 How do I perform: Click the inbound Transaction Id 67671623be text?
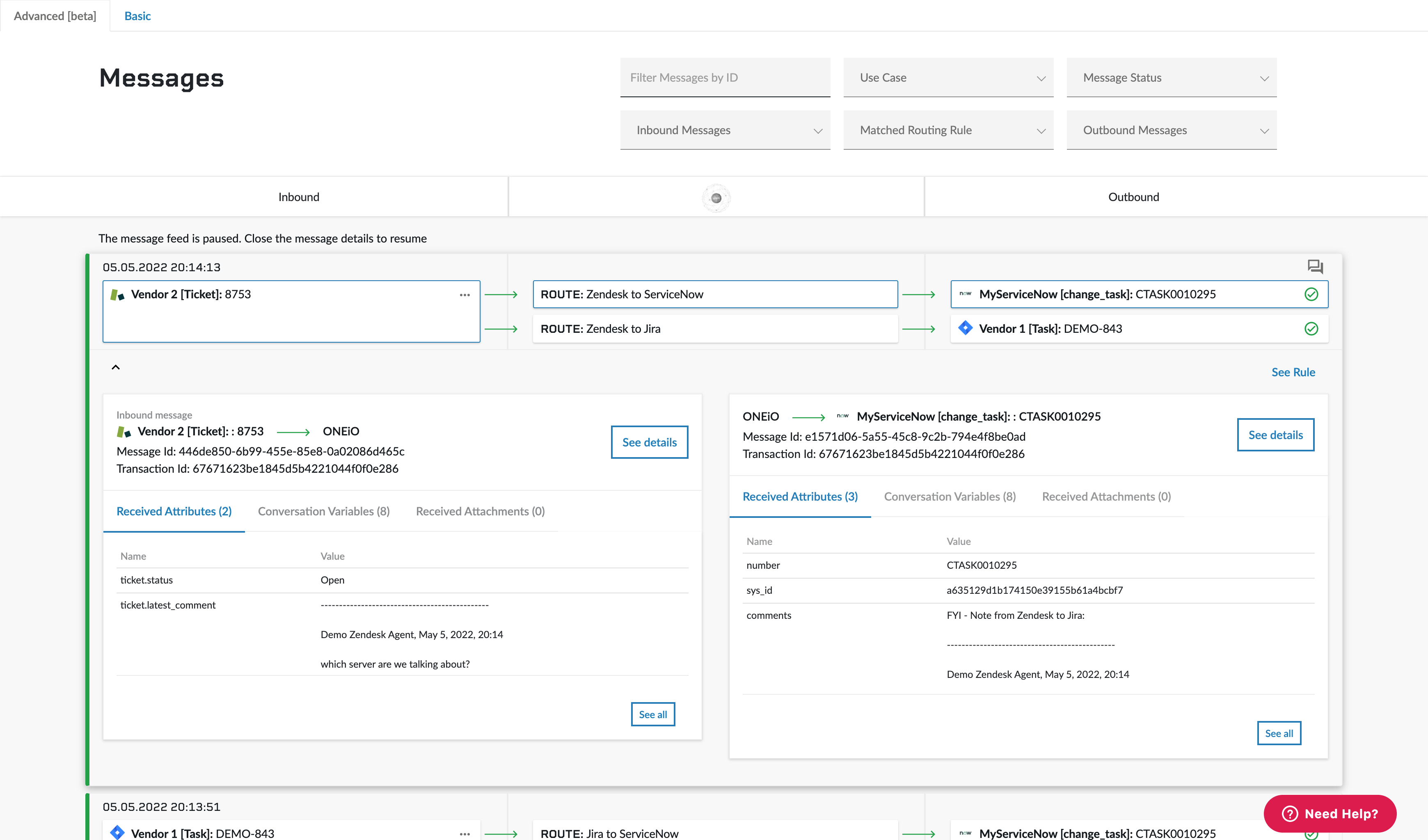click(257, 469)
